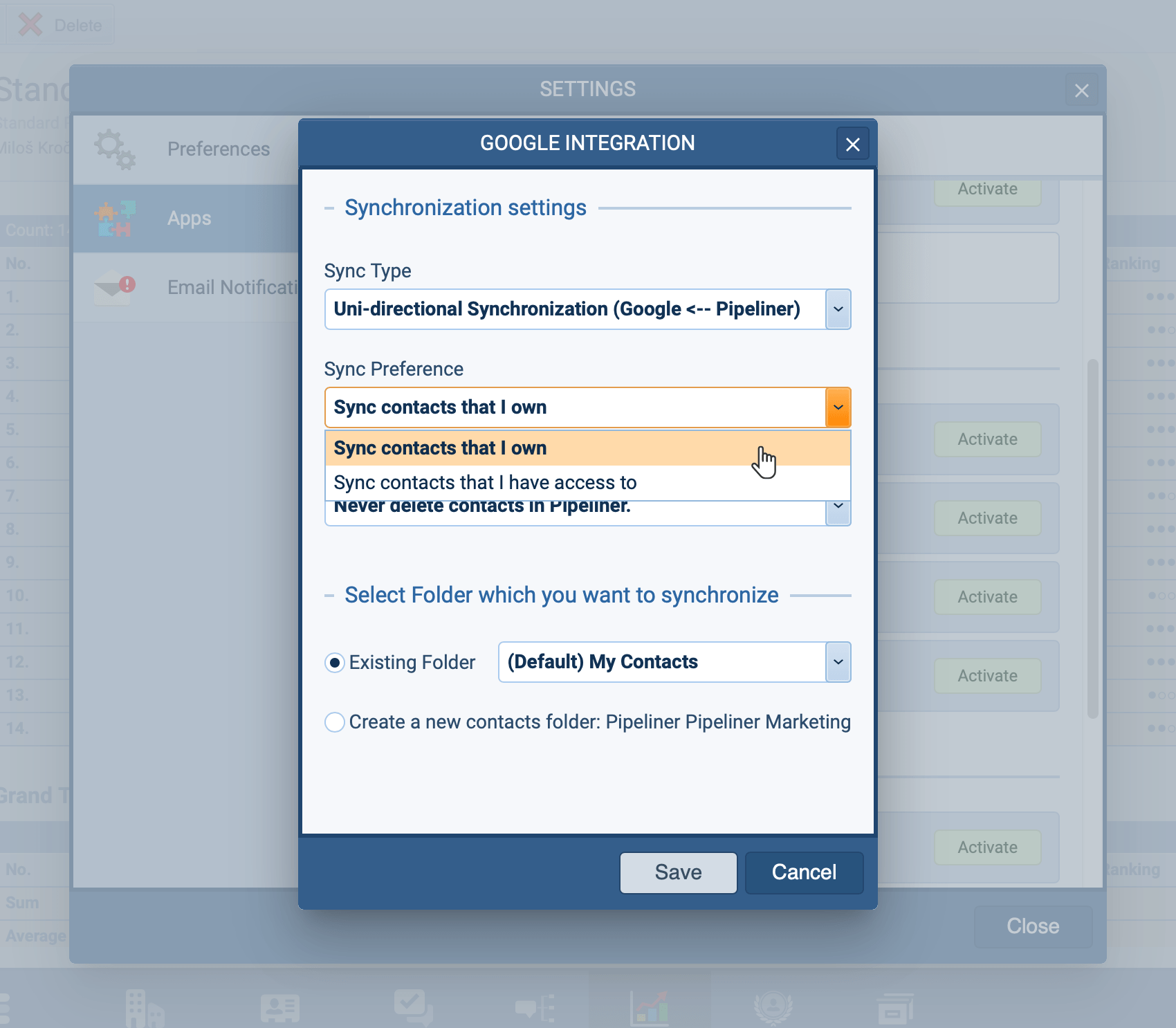This screenshot has width=1176, height=1028.
Task: Collapse the Synchronization settings section
Action: [330, 207]
